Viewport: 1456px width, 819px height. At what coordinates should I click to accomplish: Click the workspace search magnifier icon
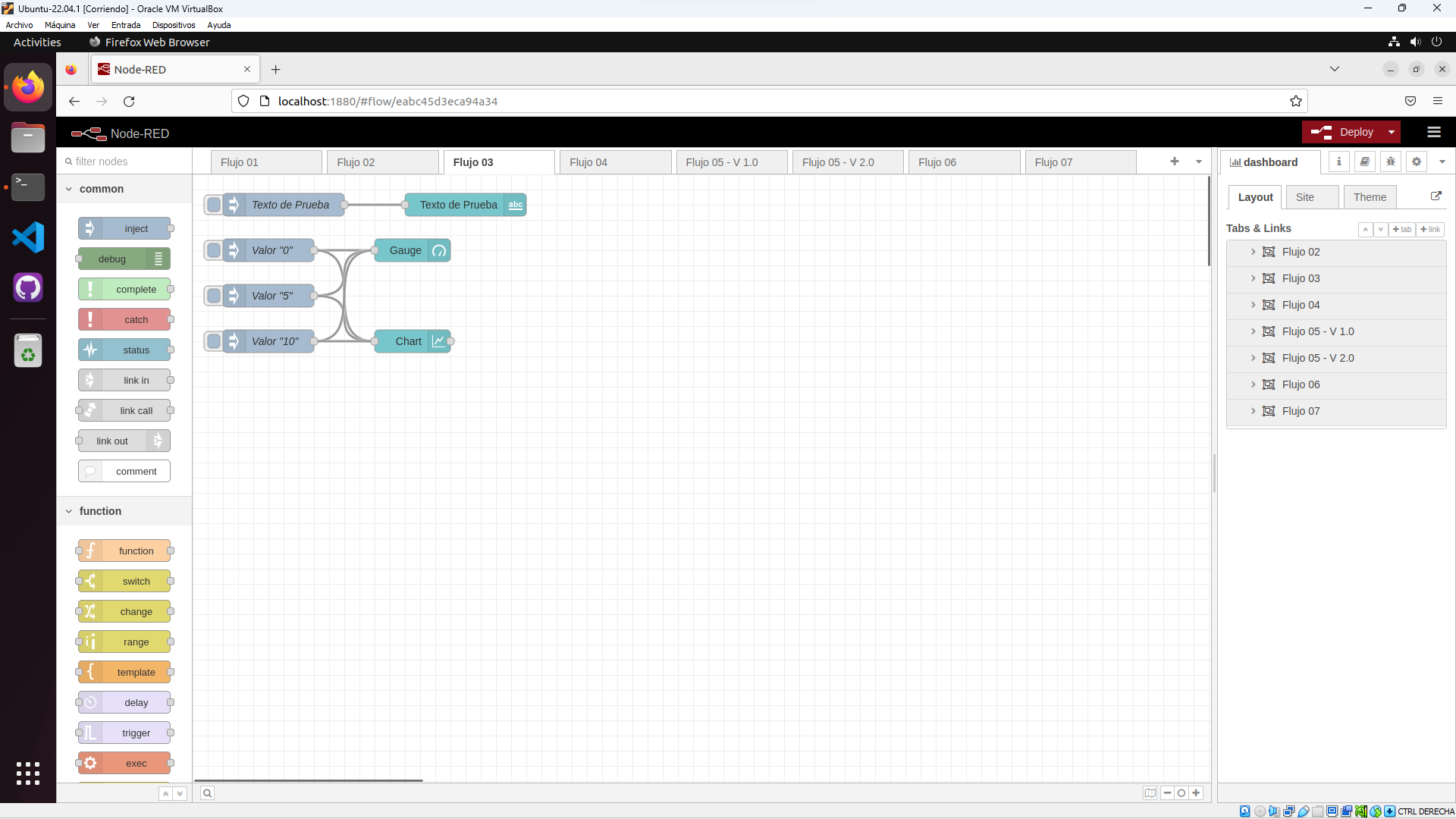tap(207, 793)
